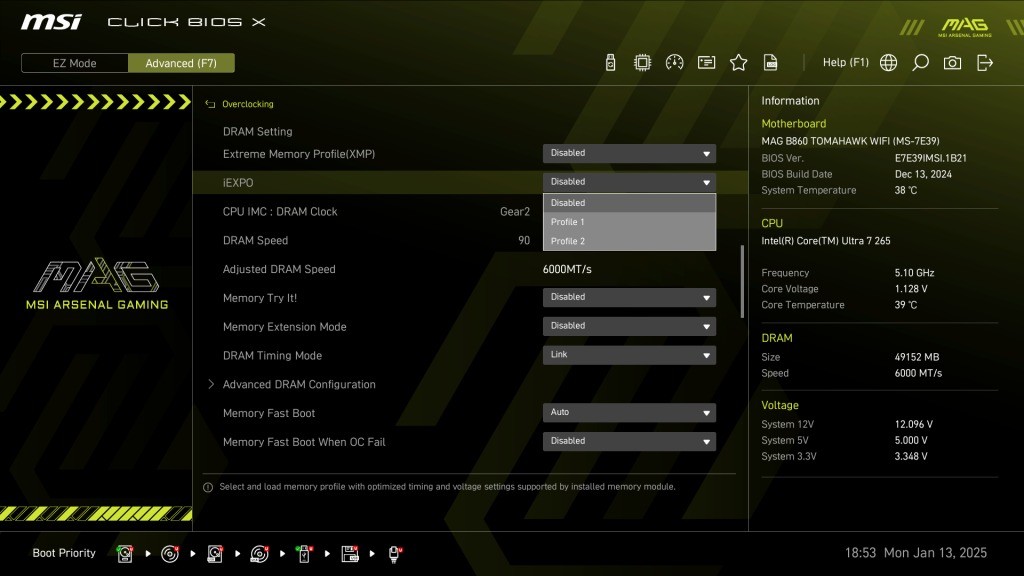Image resolution: width=1024 pixels, height=576 pixels.
Task: Click the speedometer gauge icon
Action: coord(674,63)
